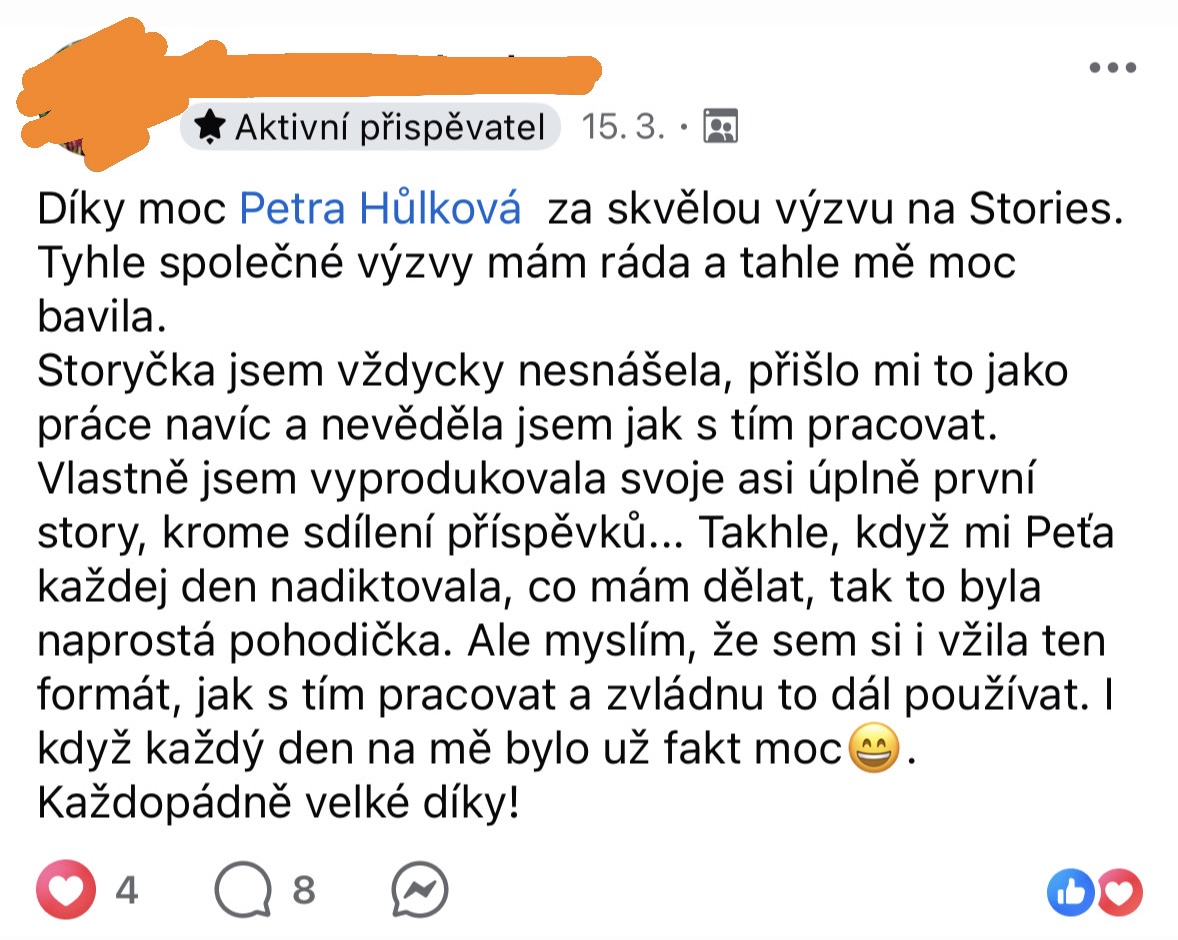Click the small heart reaction icon at bottom right

coord(1119,892)
